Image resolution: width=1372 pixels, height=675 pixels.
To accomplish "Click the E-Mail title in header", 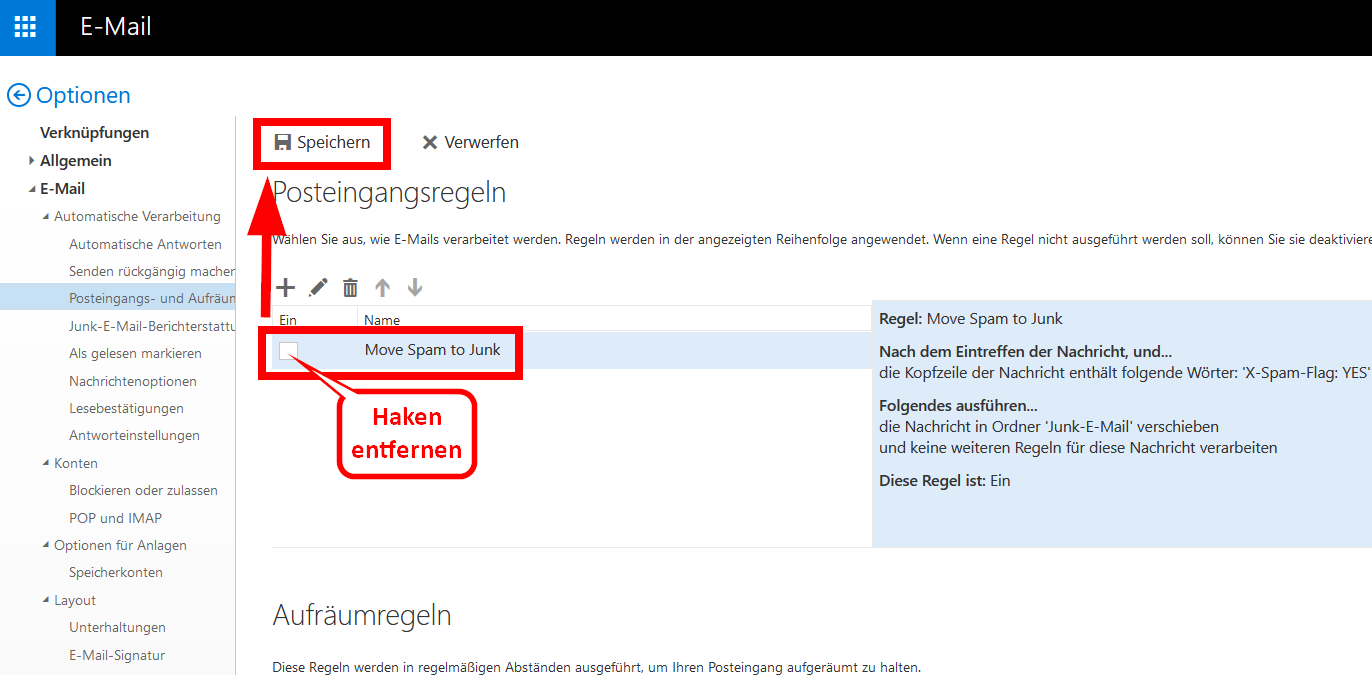I will click(116, 27).
